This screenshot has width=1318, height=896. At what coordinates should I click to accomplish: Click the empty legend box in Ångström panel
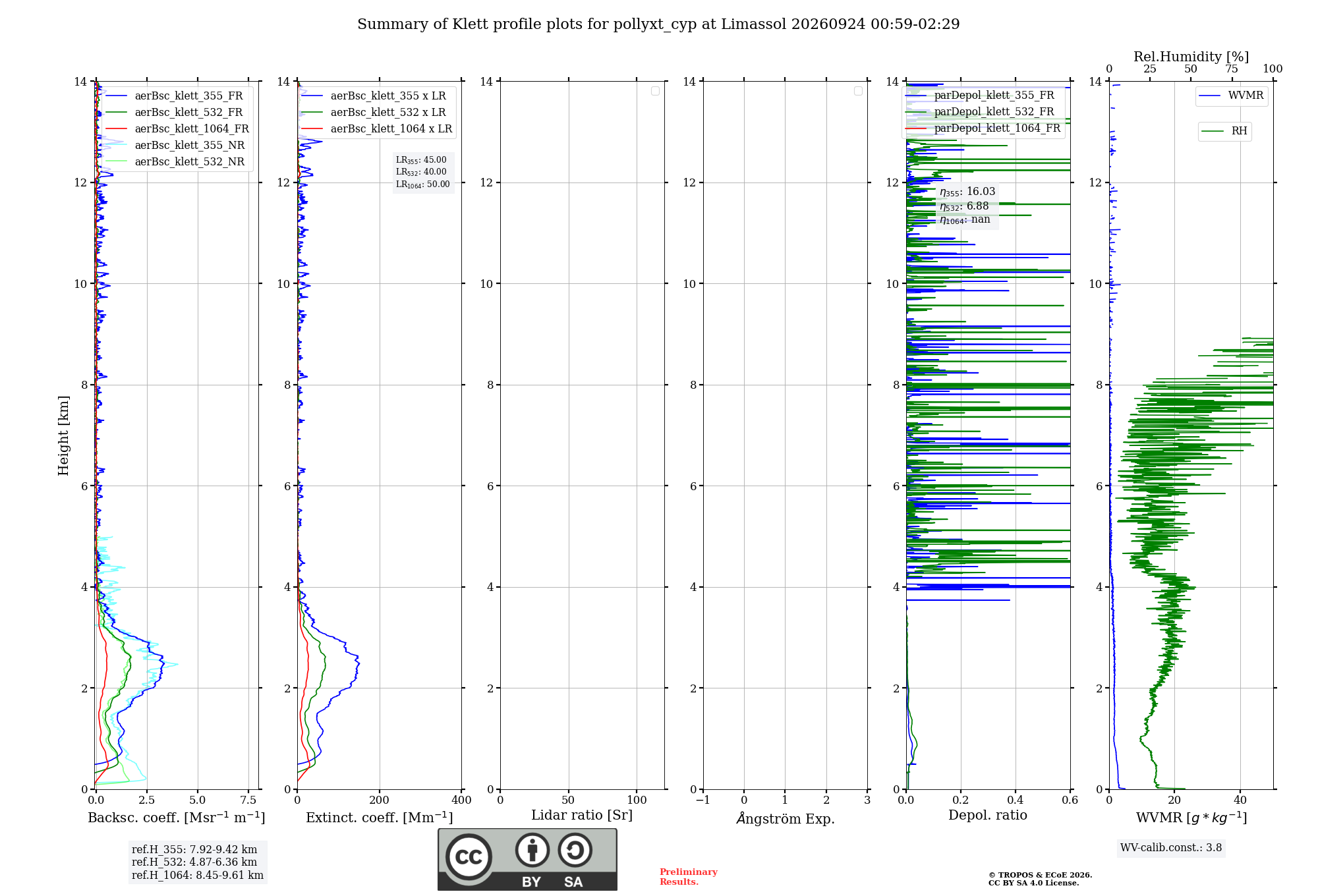858,91
